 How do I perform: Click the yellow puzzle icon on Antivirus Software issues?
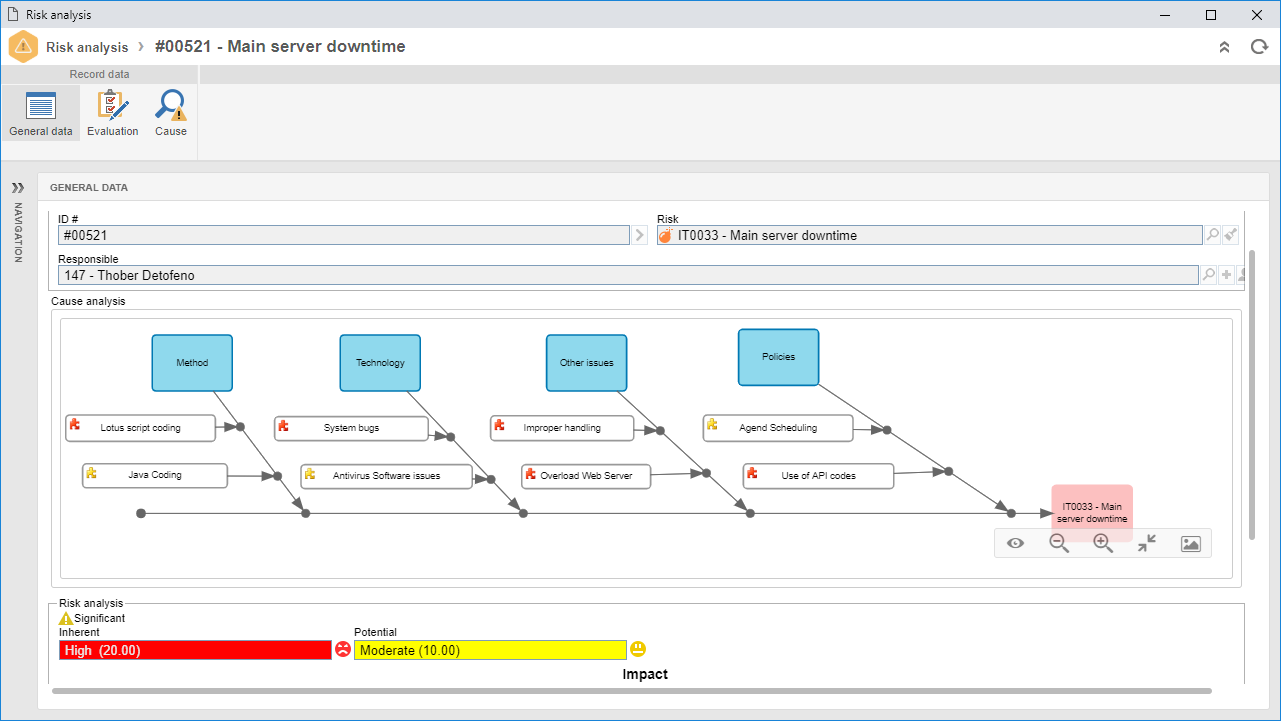(310, 473)
